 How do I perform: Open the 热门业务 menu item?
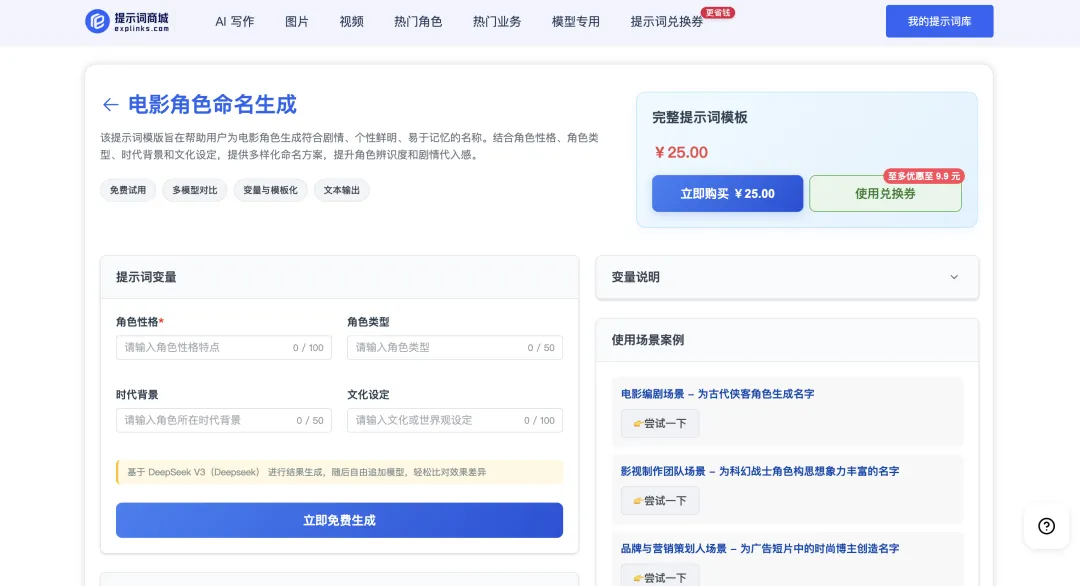pyautogui.click(x=497, y=21)
